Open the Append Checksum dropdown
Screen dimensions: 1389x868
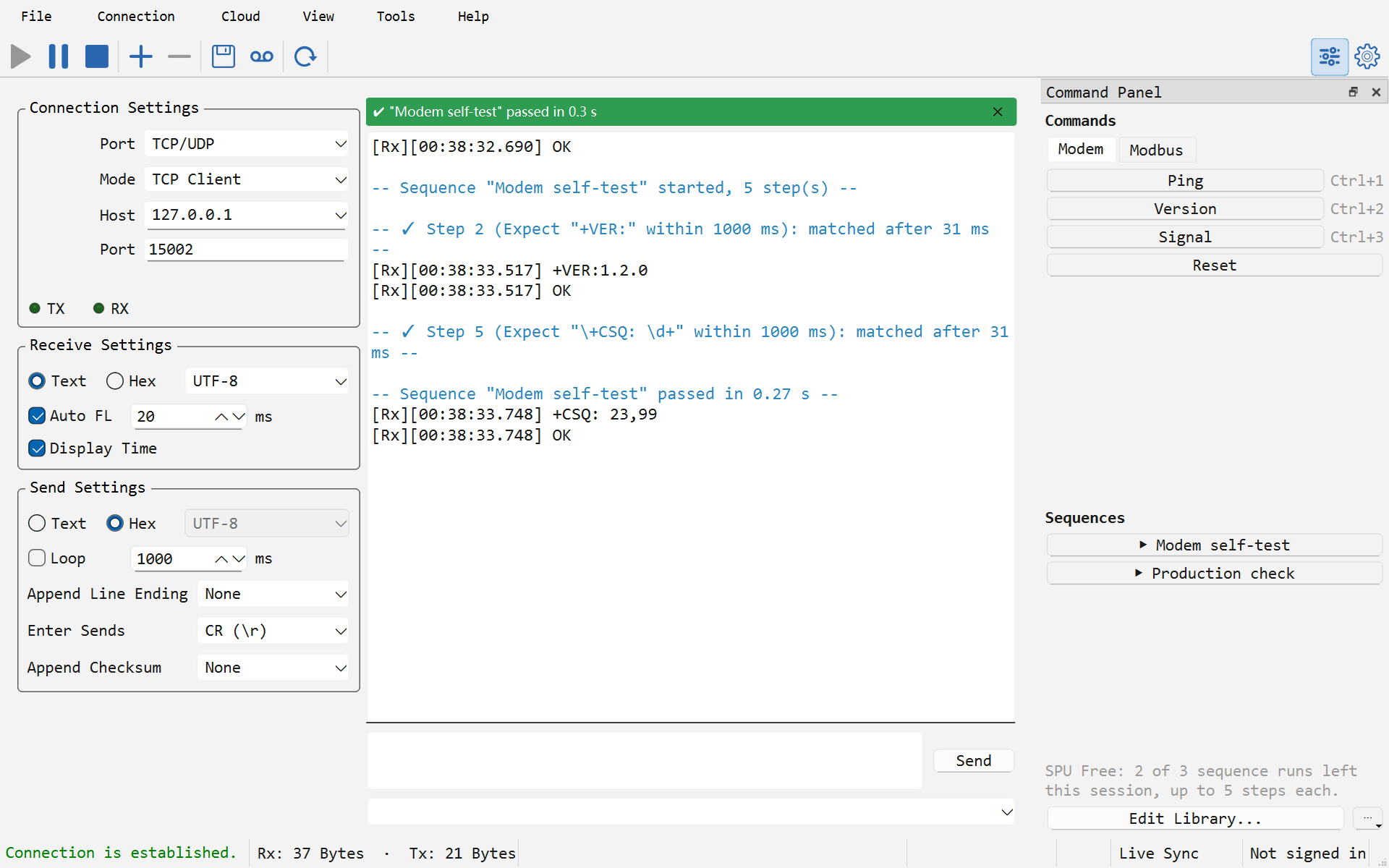[x=273, y=668]
